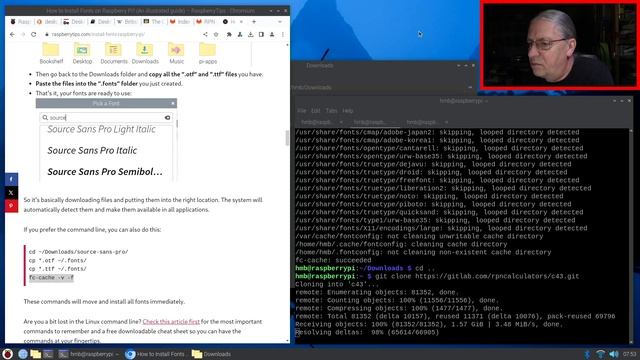The image size is (640, 360).
Task: Click the Music folder icon
Action: (176, 50)
